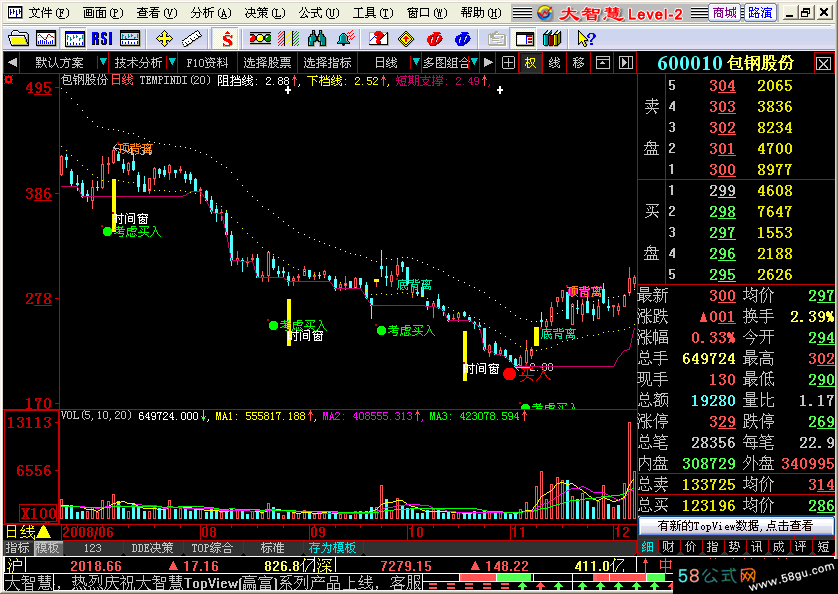This screenshot has width=838, height=594.
Task: Open the 决策(L) menu
Action: coord(265,13)
